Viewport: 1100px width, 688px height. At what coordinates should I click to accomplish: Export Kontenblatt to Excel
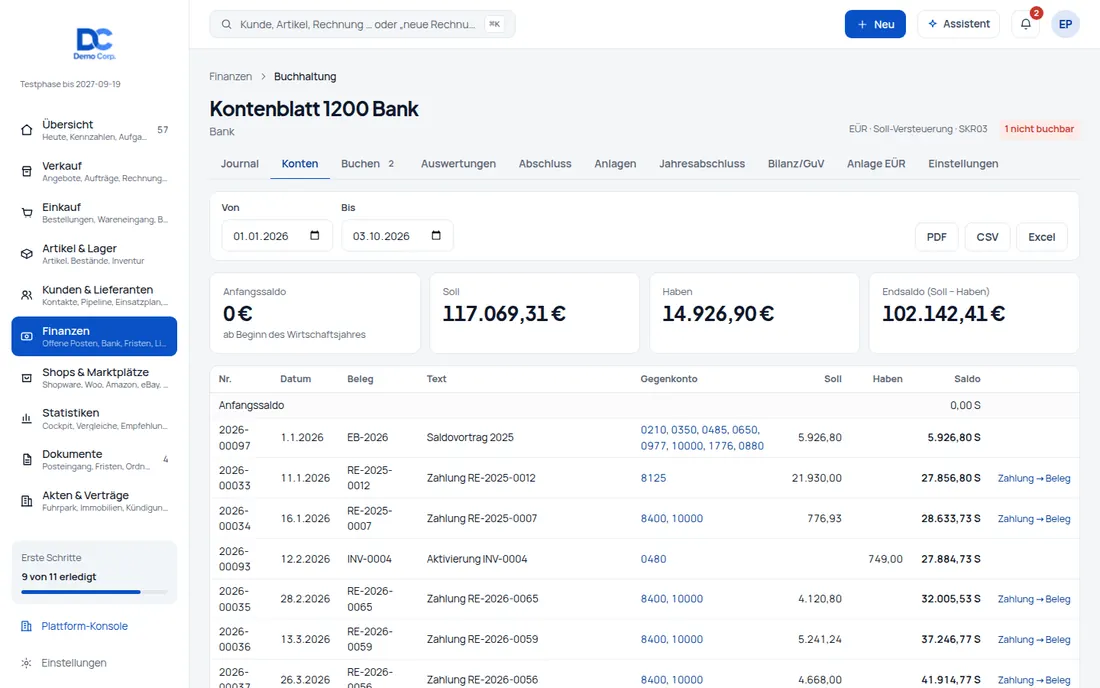click(1042, 237)
